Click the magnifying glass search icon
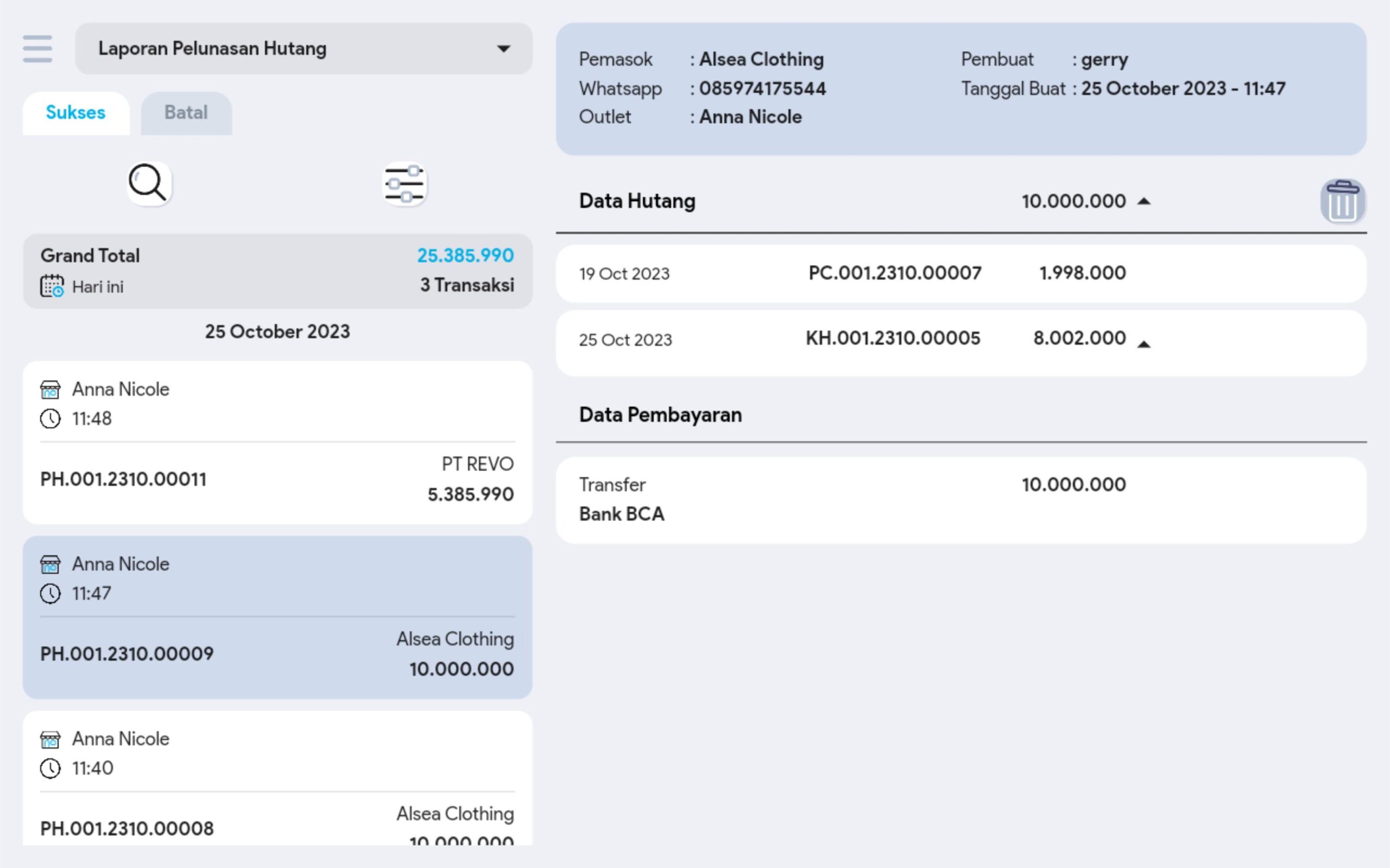The image size is (1390, 868). pos(149,183)
